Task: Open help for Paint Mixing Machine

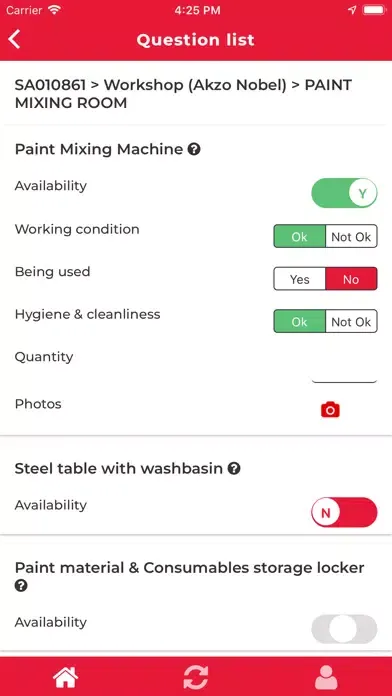Action: [194, 150]
